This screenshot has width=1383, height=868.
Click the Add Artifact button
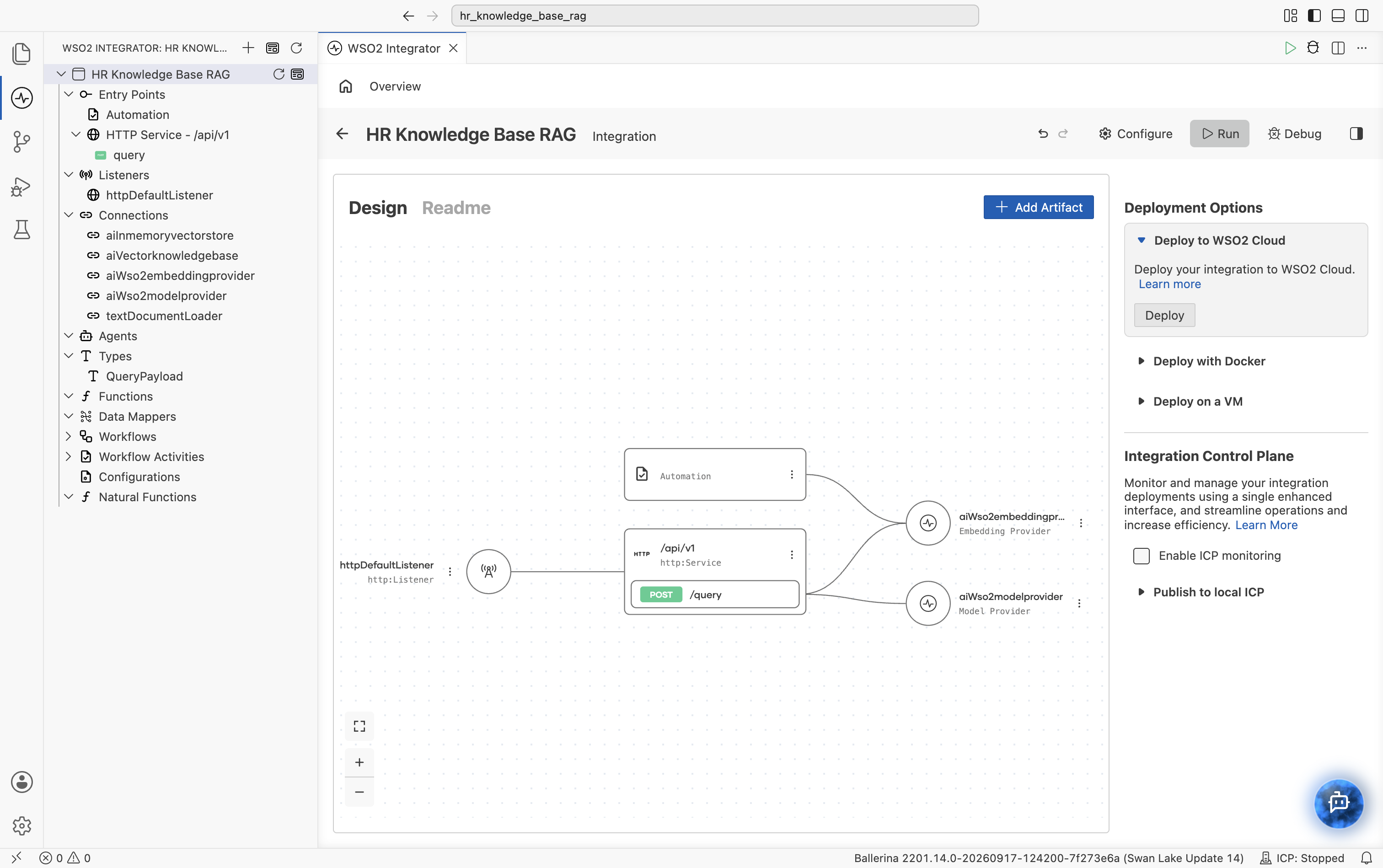[1038, 207]
